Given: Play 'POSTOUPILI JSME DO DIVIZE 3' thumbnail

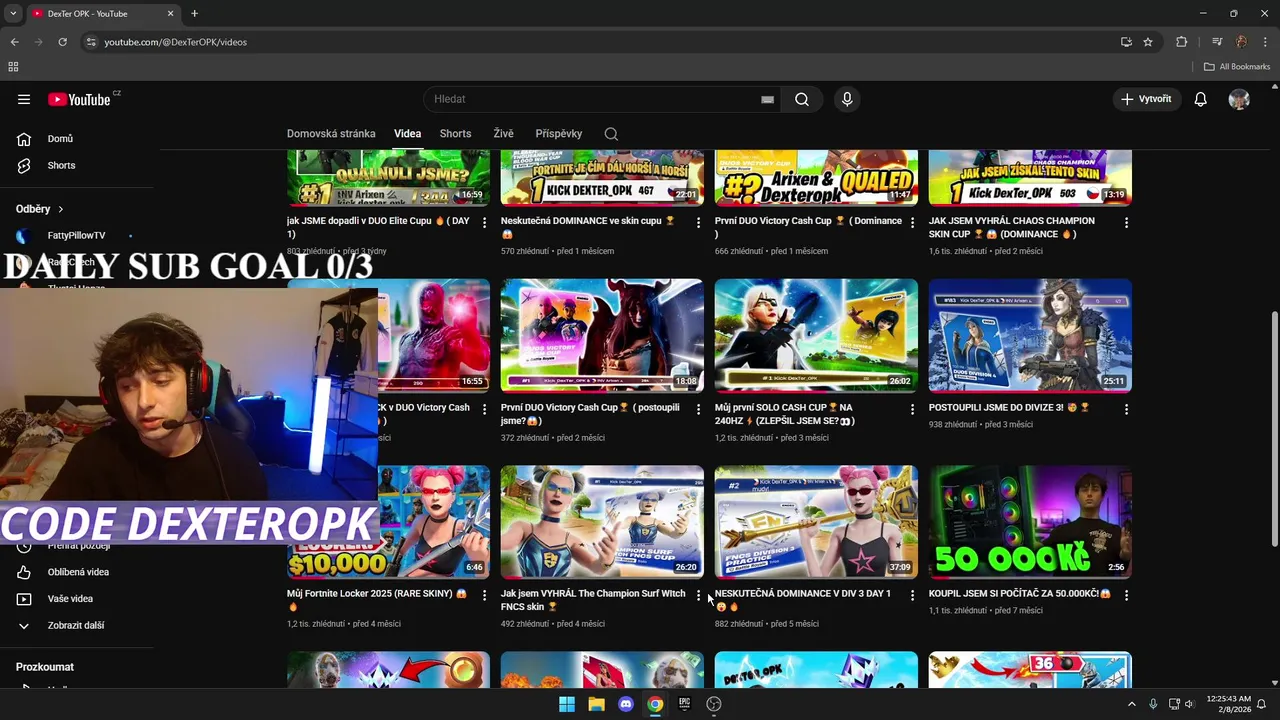Looking at the screenshot, I should tap(1030, 335).
